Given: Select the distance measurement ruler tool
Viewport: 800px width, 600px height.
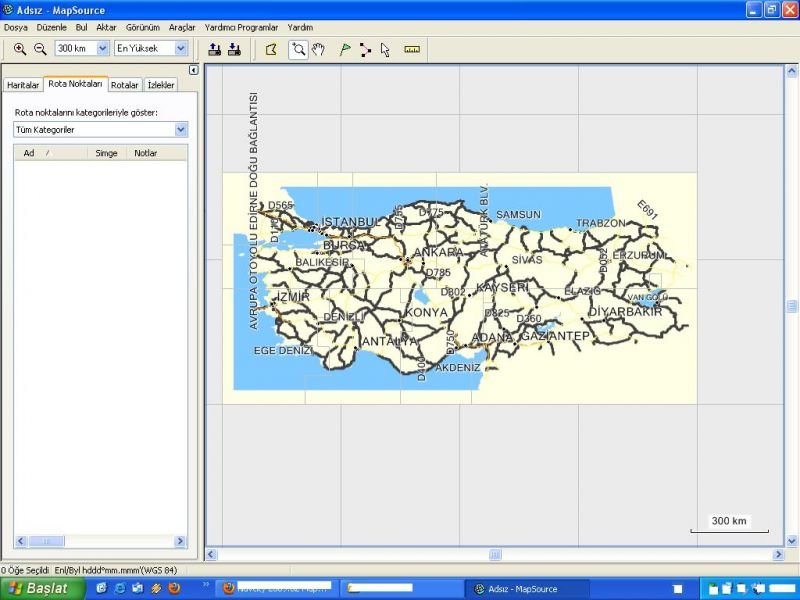Looking at the screenshot, I should pos(410,48).
